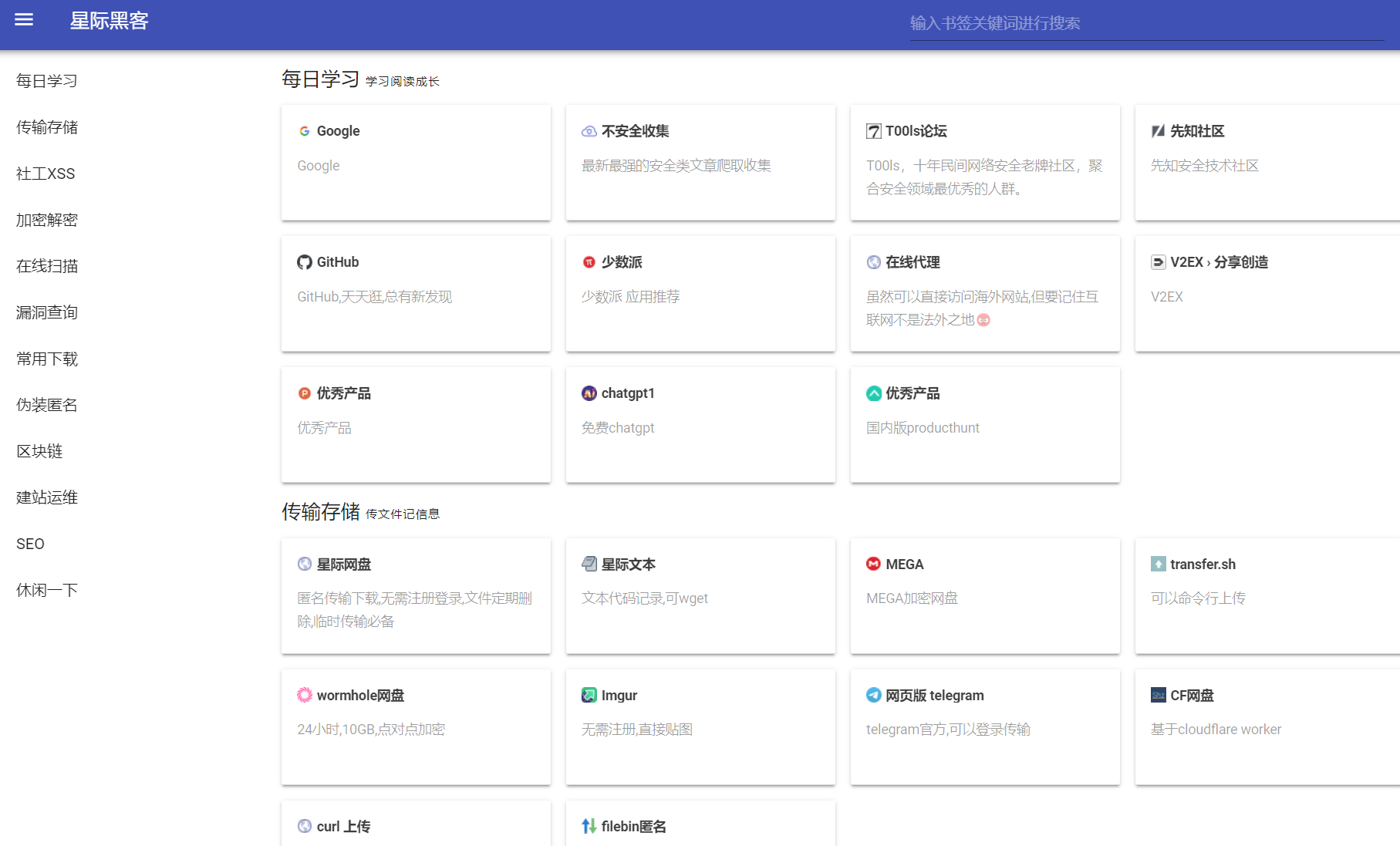
Task: Click the 星际网盘 globe icon
Action: [x=305, y=565]
